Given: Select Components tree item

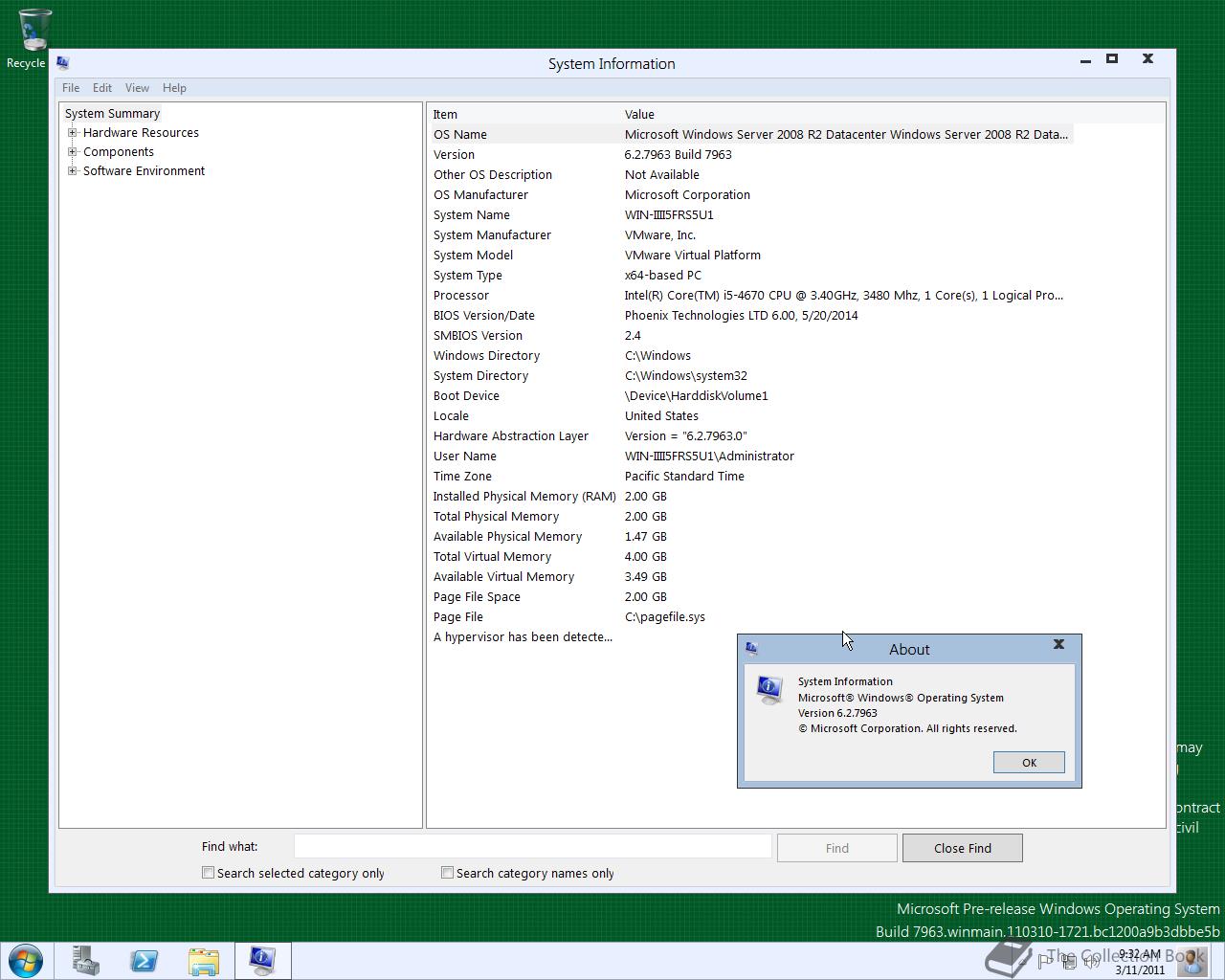Looking at the screenshot, I should tap(119, 152).
